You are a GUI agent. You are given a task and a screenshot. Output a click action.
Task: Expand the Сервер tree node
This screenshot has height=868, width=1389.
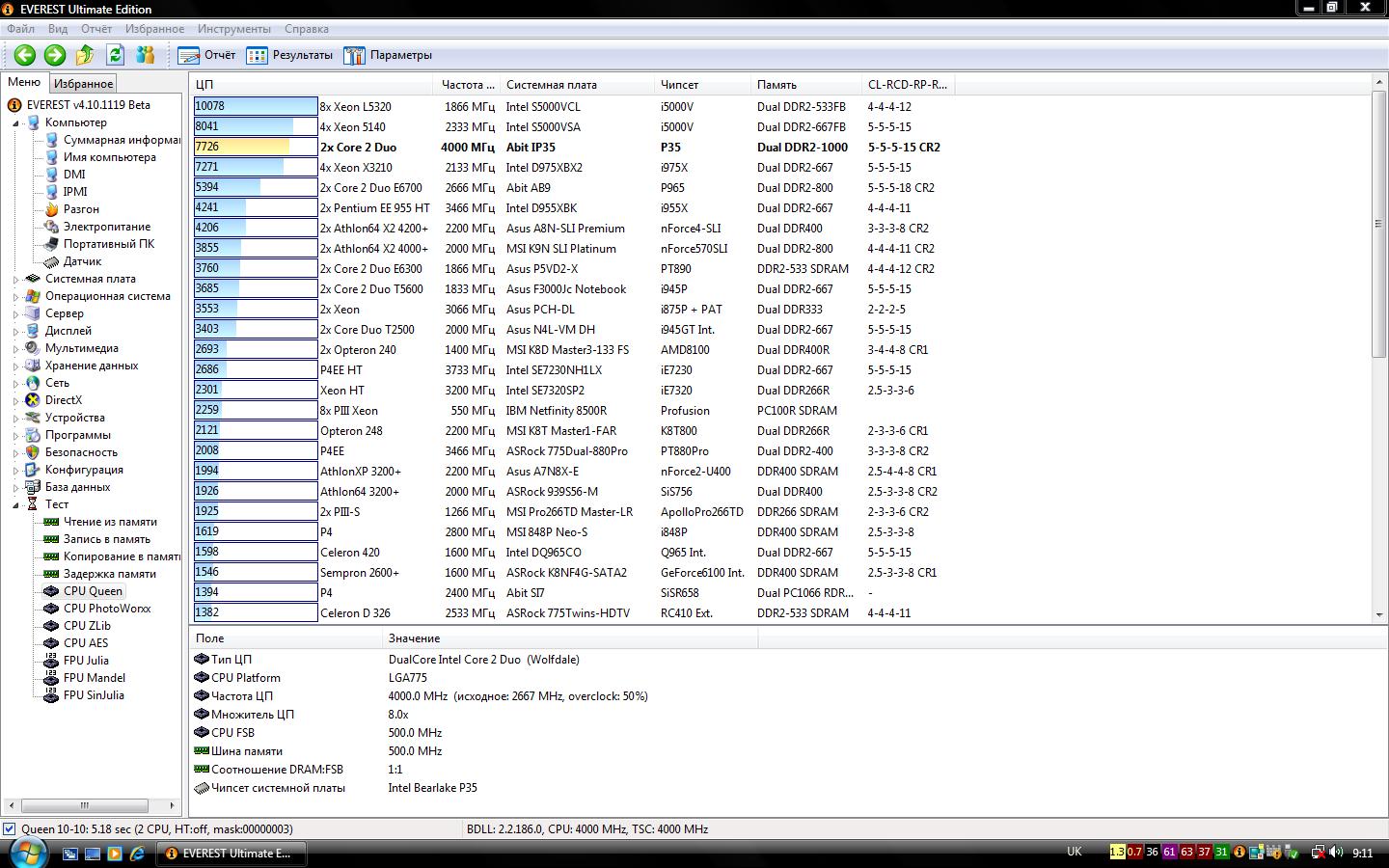15,313
